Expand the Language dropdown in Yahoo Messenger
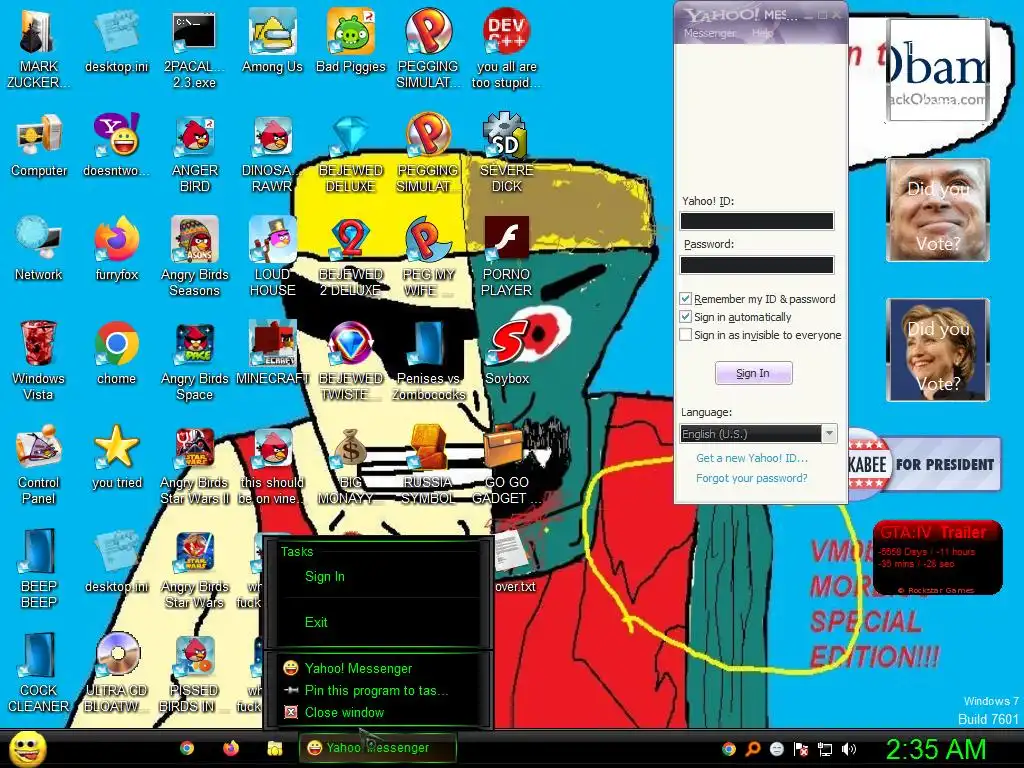Screen dimensions: 1024x768 (829, 434)
